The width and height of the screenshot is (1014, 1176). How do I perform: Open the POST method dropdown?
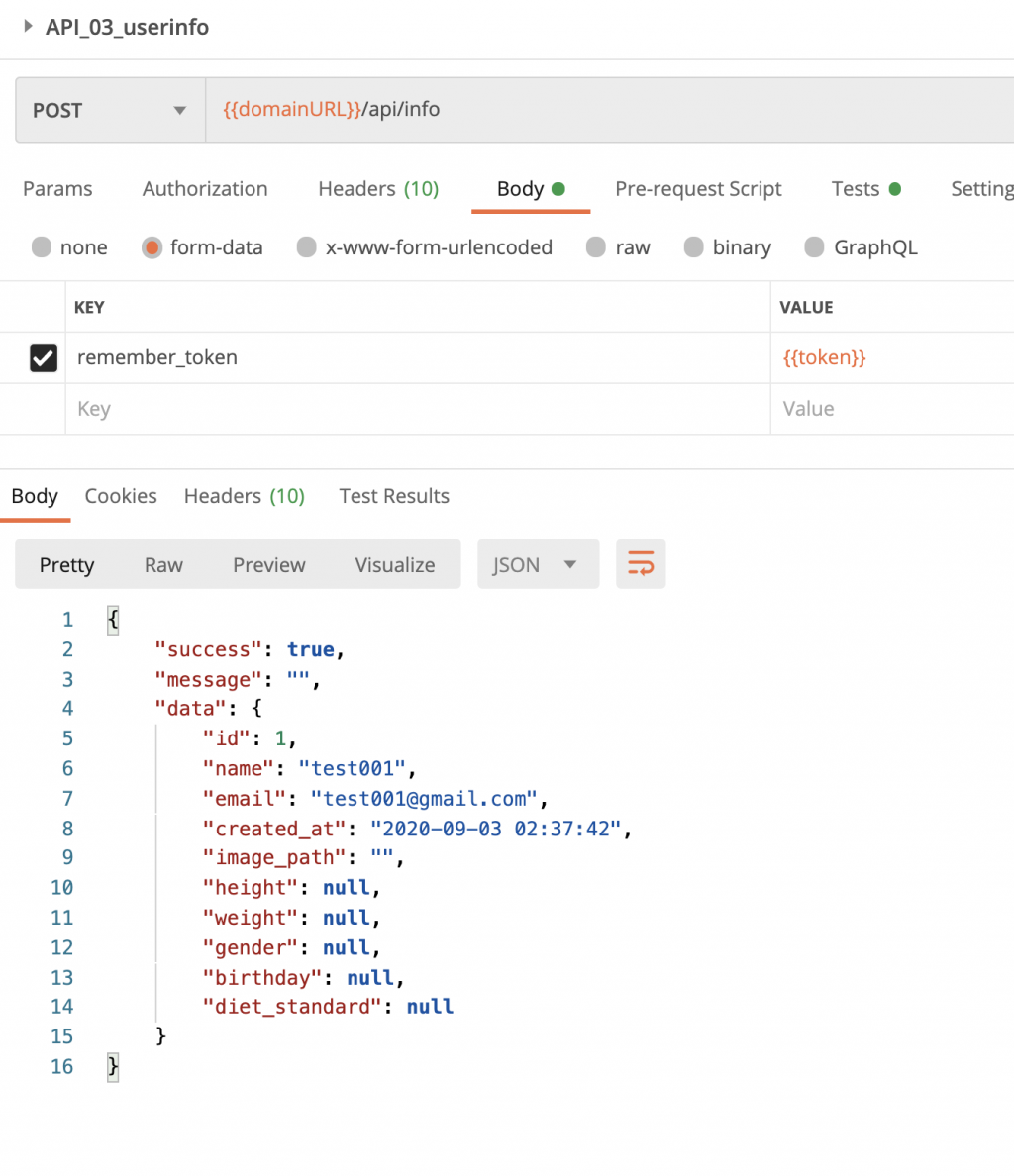[109, 110]
